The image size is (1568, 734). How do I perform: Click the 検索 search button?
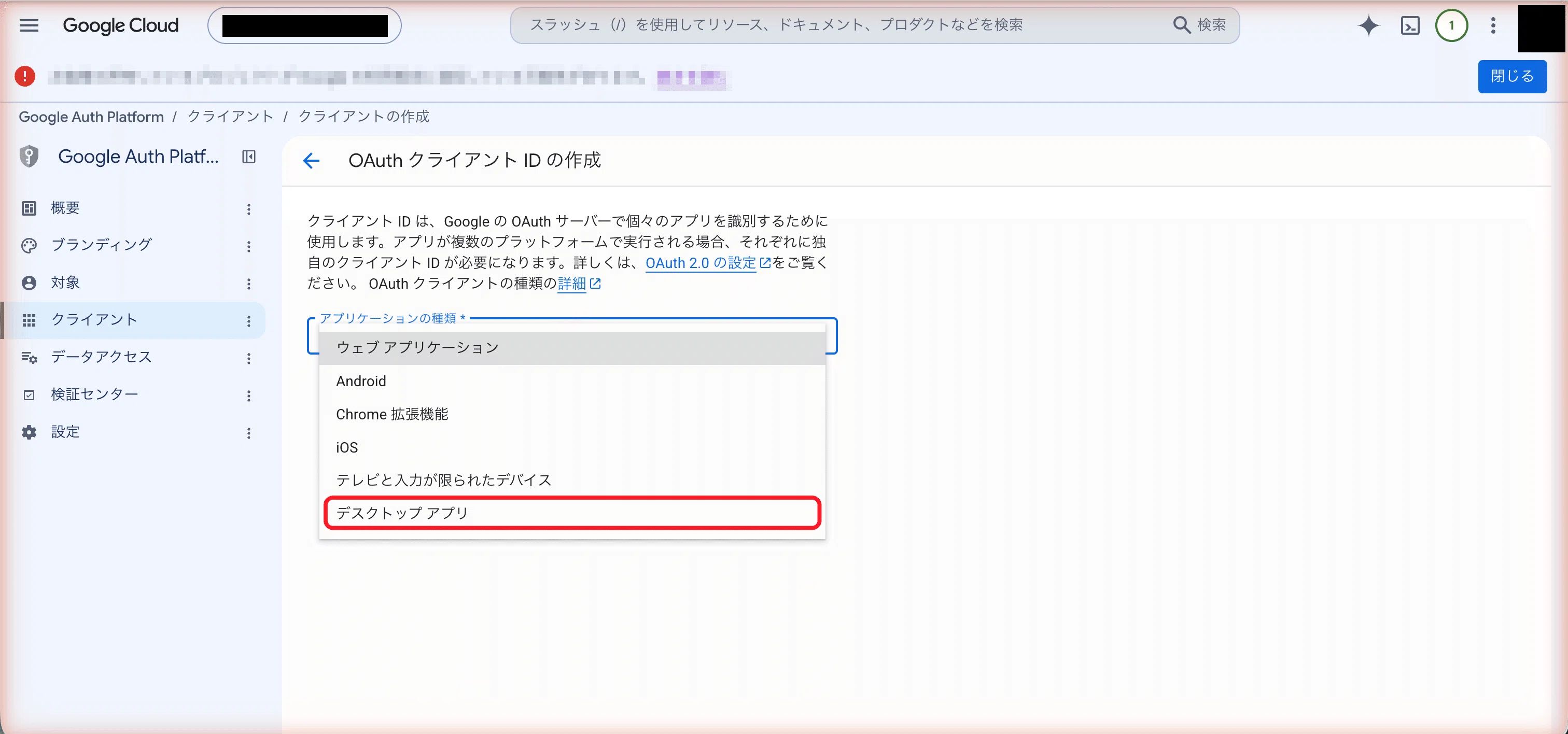(x=1199, y=25)
